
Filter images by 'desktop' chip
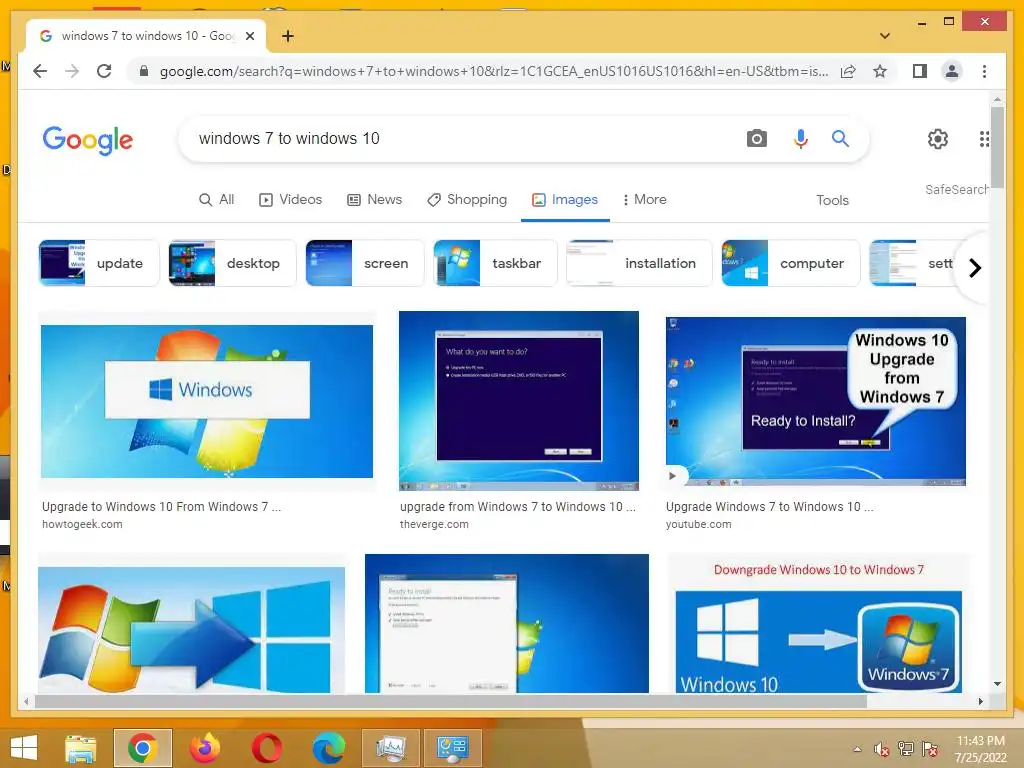[x=232, y=263]
